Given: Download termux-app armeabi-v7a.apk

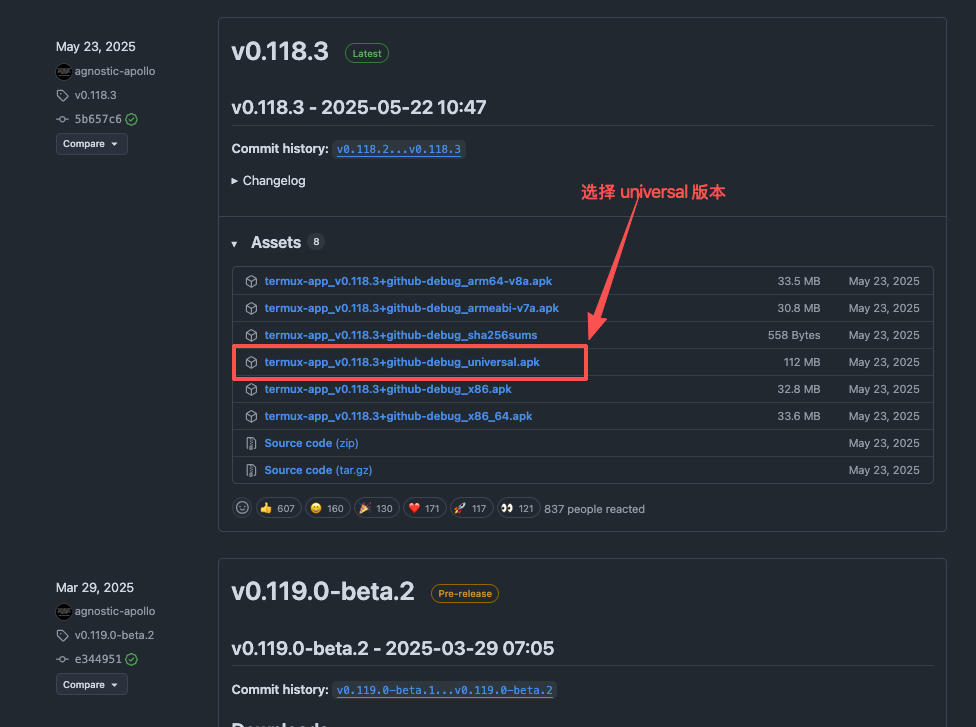Looking at the screenshot, I should pyautogui.click(x=411, y=308).
